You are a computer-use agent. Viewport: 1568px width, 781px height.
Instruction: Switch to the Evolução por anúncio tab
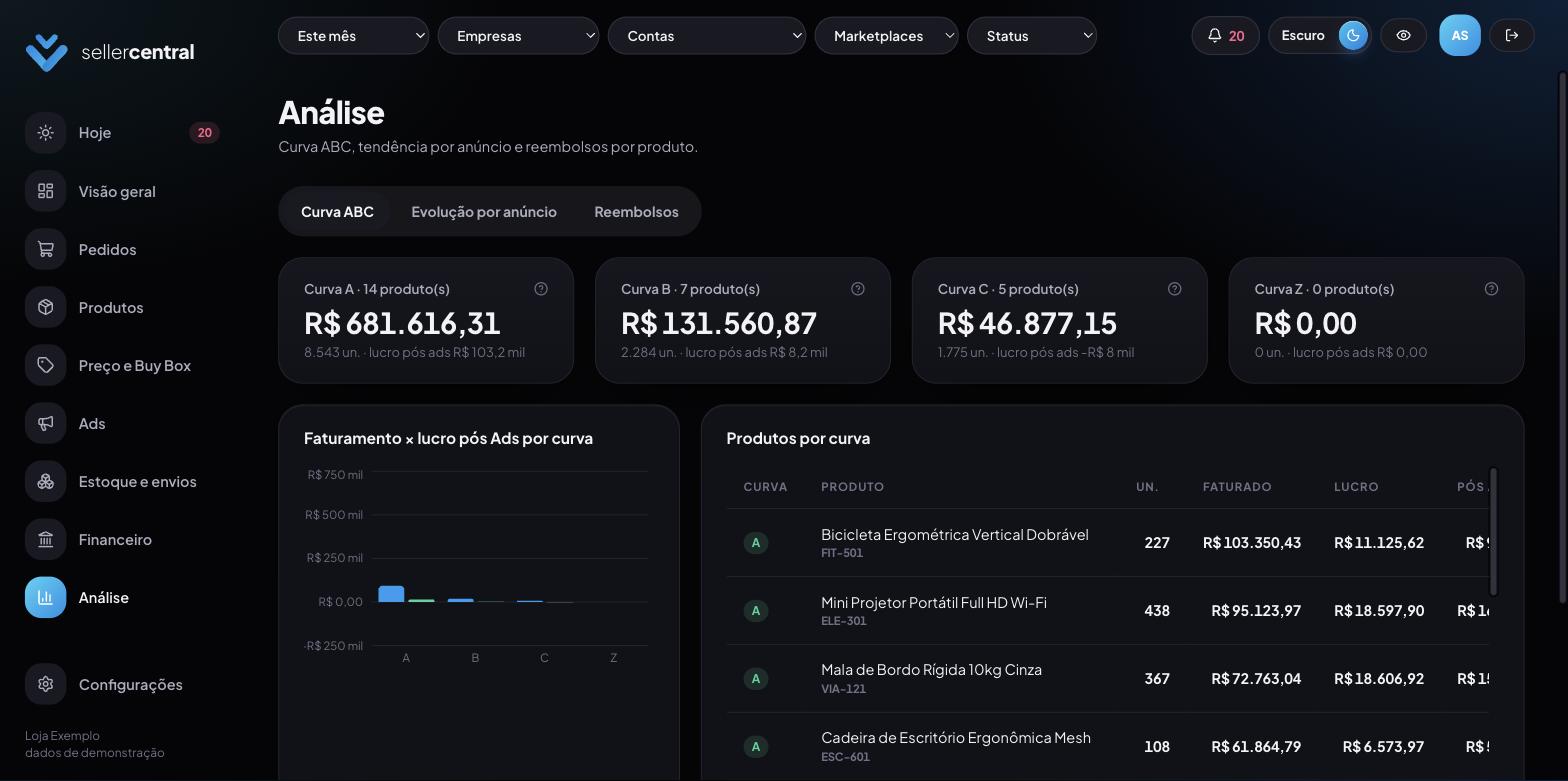(x=484, y=212)
